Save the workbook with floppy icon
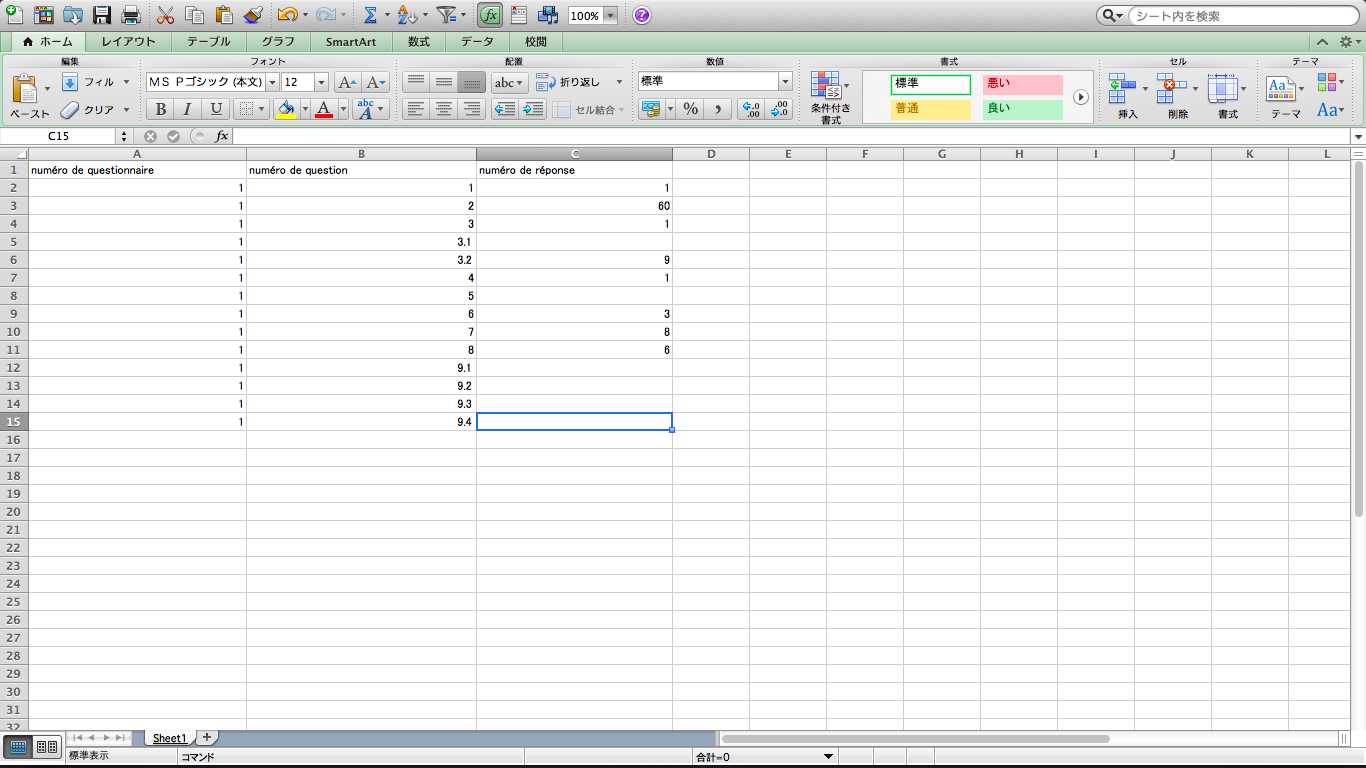Viewport: 1366px width, 768px height. (x=102, y=15)
